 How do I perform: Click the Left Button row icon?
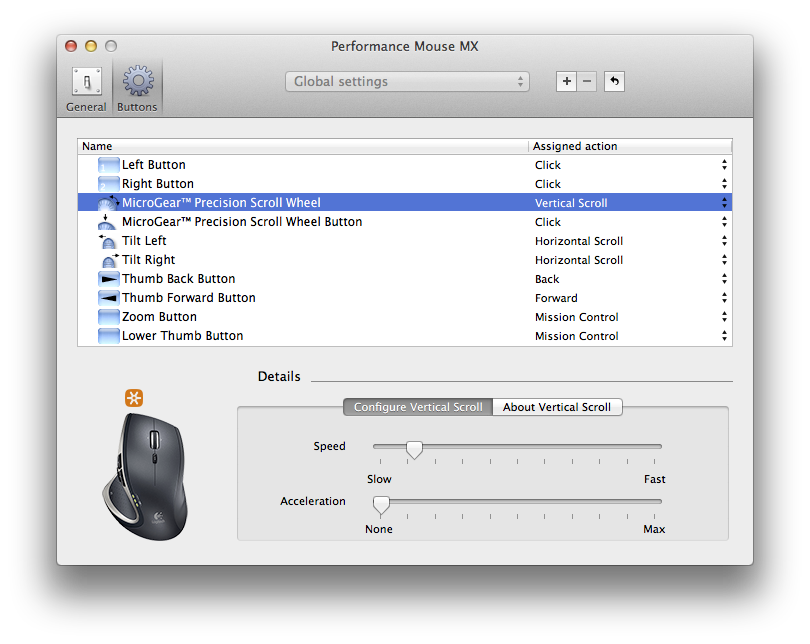coord(108,165)
